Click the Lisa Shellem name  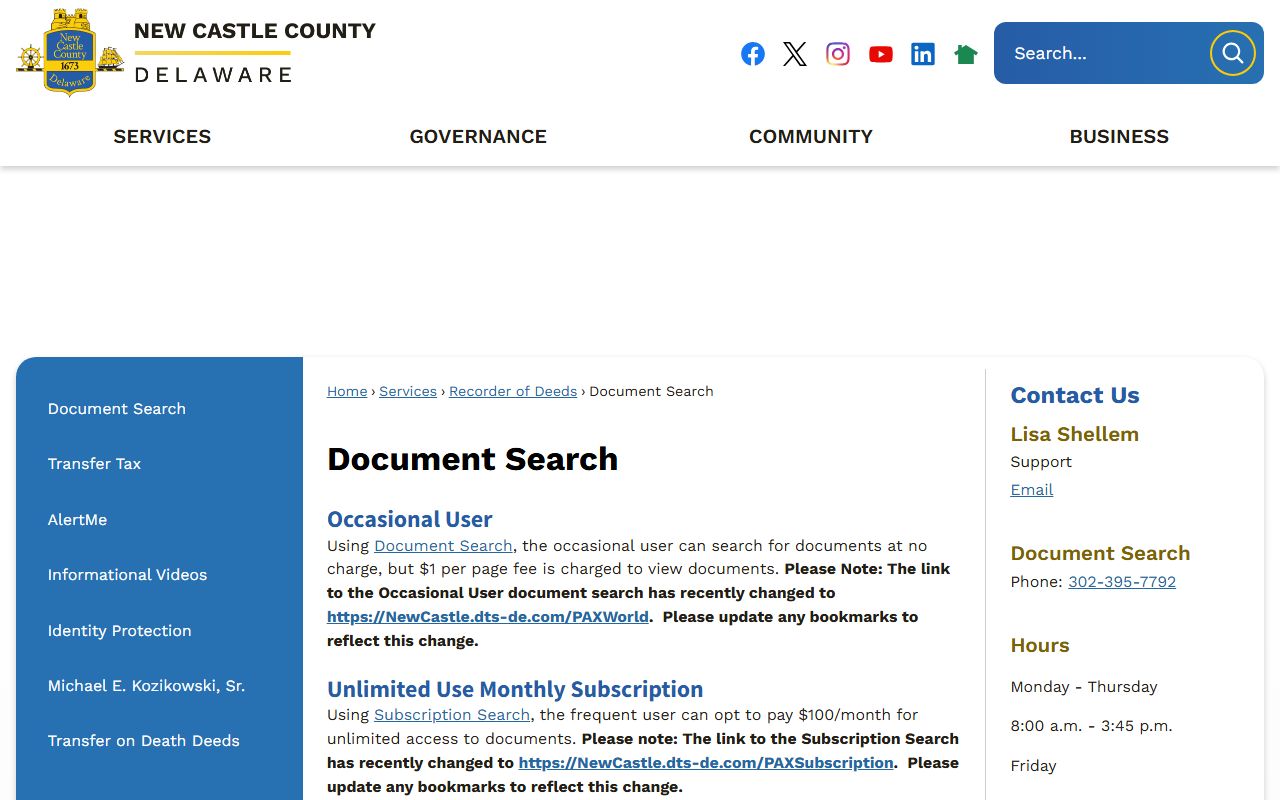[1075, 434]
